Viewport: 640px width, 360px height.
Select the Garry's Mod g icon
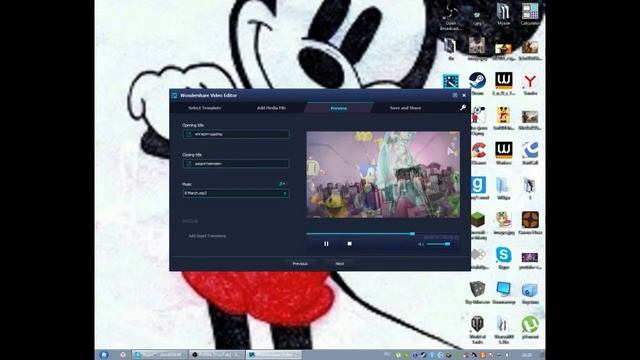478,188
